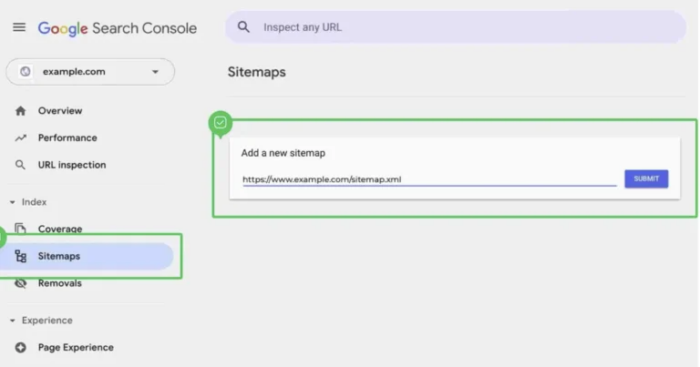The image size is (700, 367).
Task: Click the Page Experience plus-circle icon
Action: [21, 348]
